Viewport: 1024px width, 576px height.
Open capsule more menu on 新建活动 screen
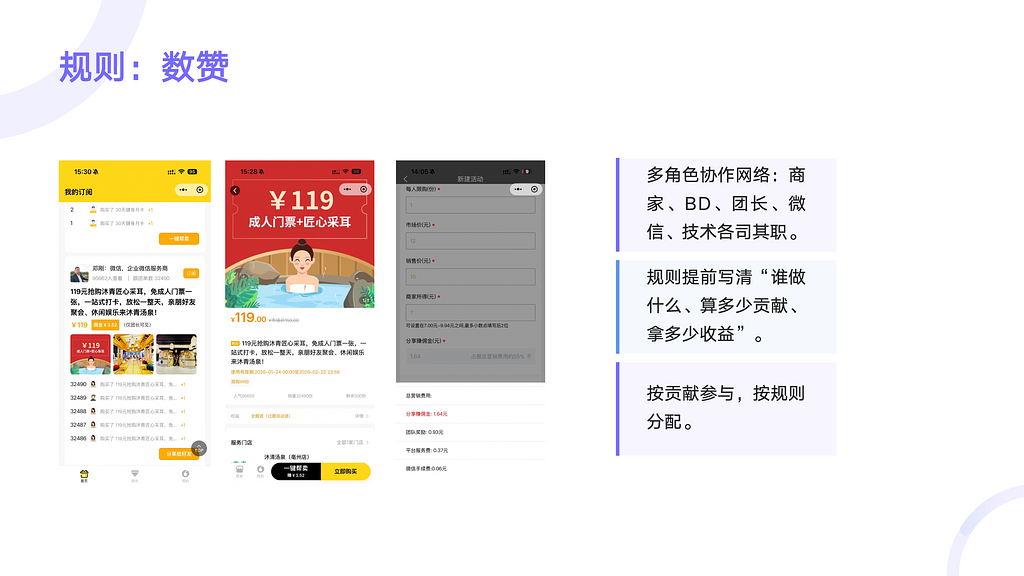(519, 189)
